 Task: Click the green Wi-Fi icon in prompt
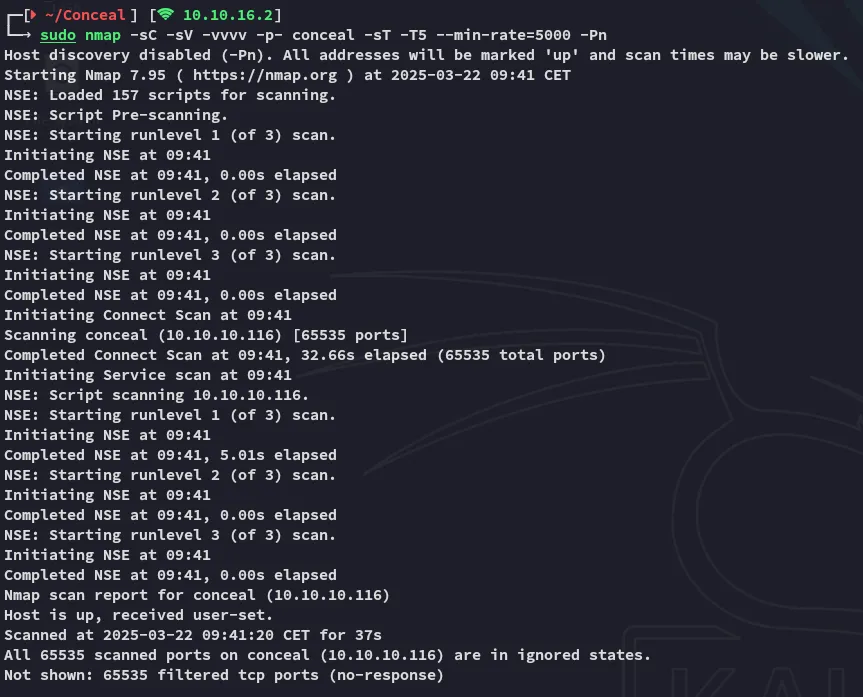pos(166,15)
